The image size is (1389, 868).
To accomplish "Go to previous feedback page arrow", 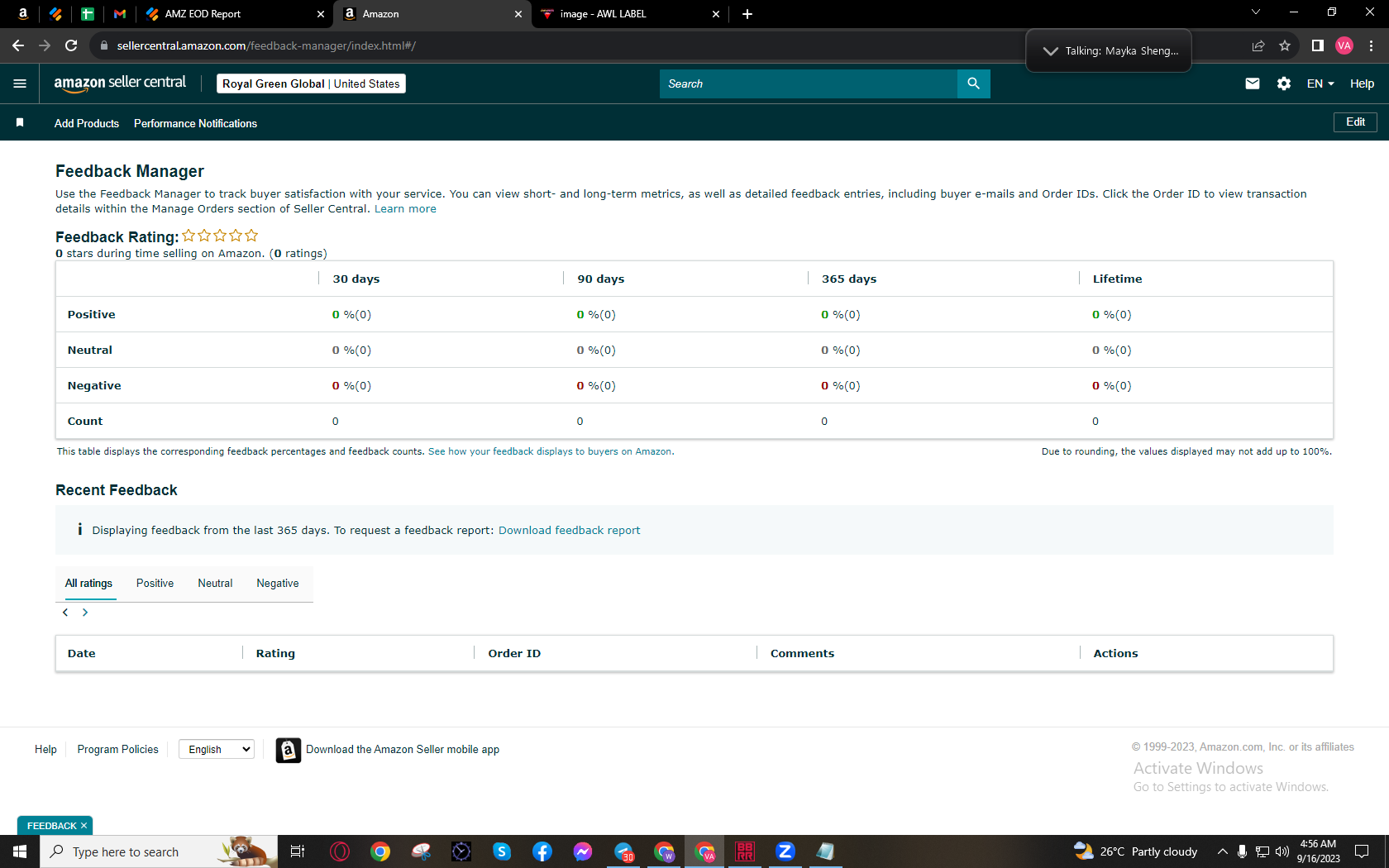I will 65,613.
